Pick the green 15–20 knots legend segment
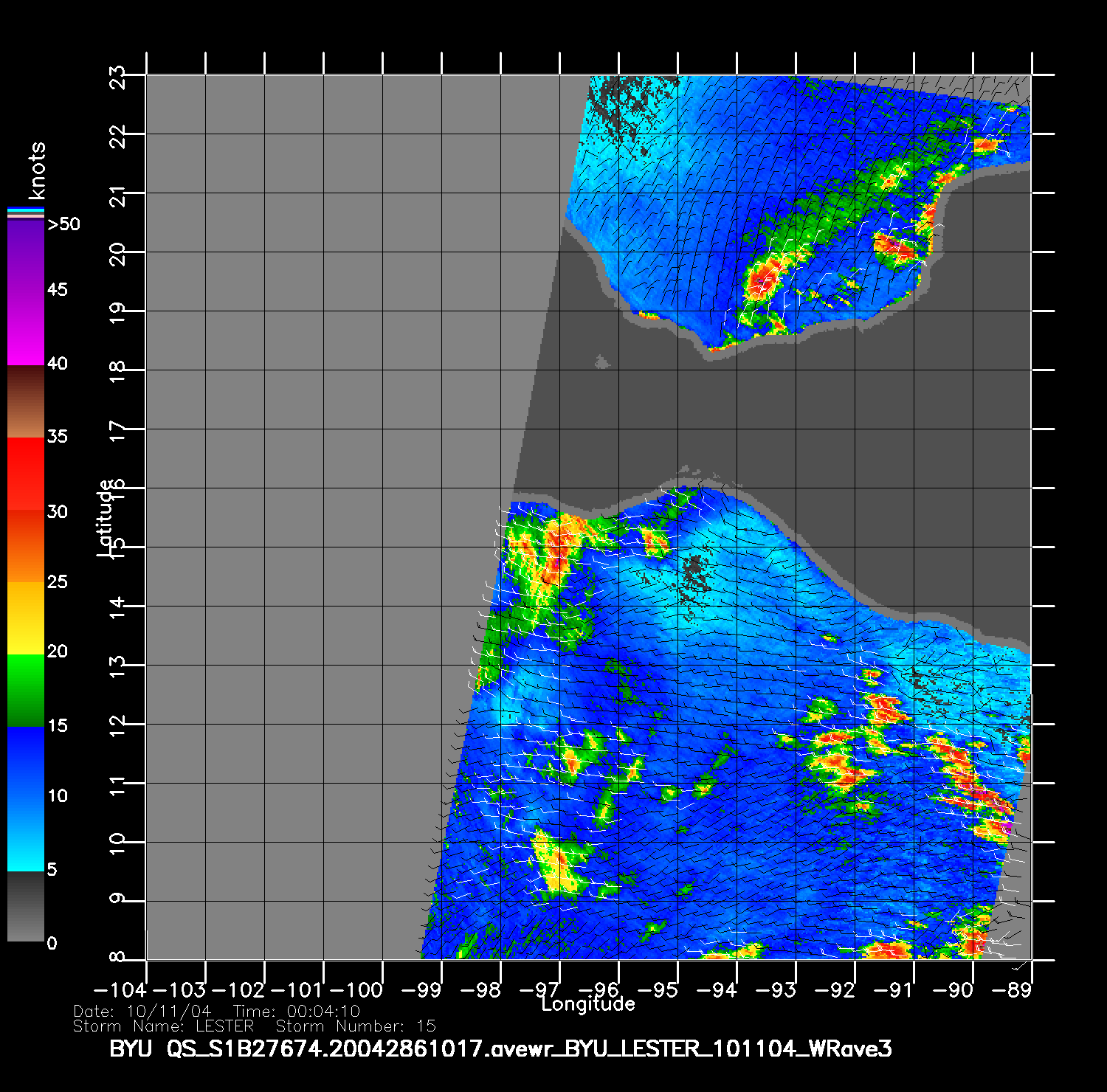 26,691
